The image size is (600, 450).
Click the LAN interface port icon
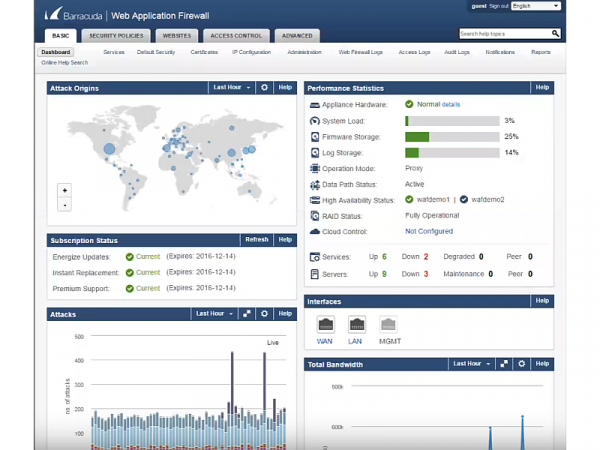[x=357, y=324]
